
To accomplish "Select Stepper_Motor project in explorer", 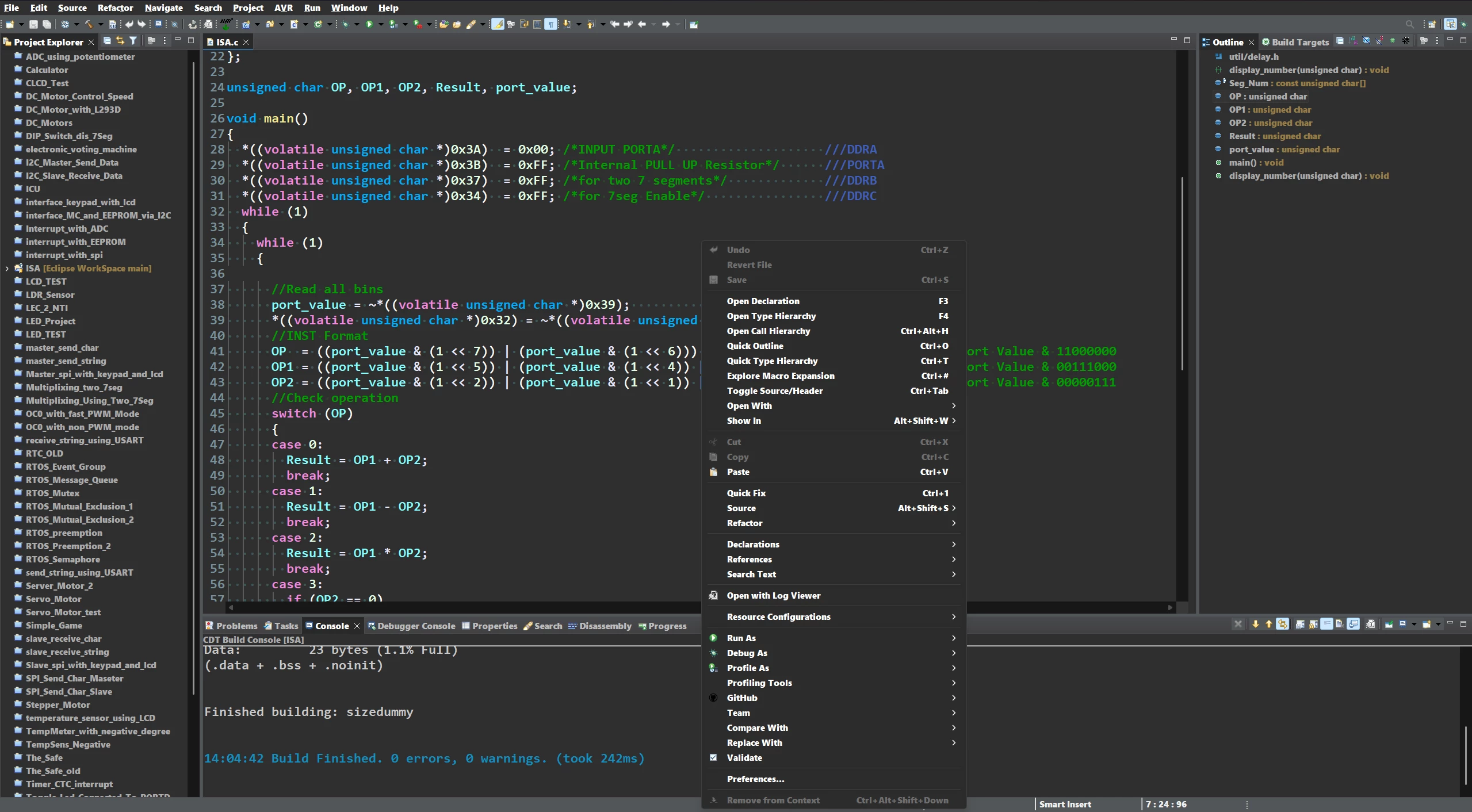I will (58, 704).
